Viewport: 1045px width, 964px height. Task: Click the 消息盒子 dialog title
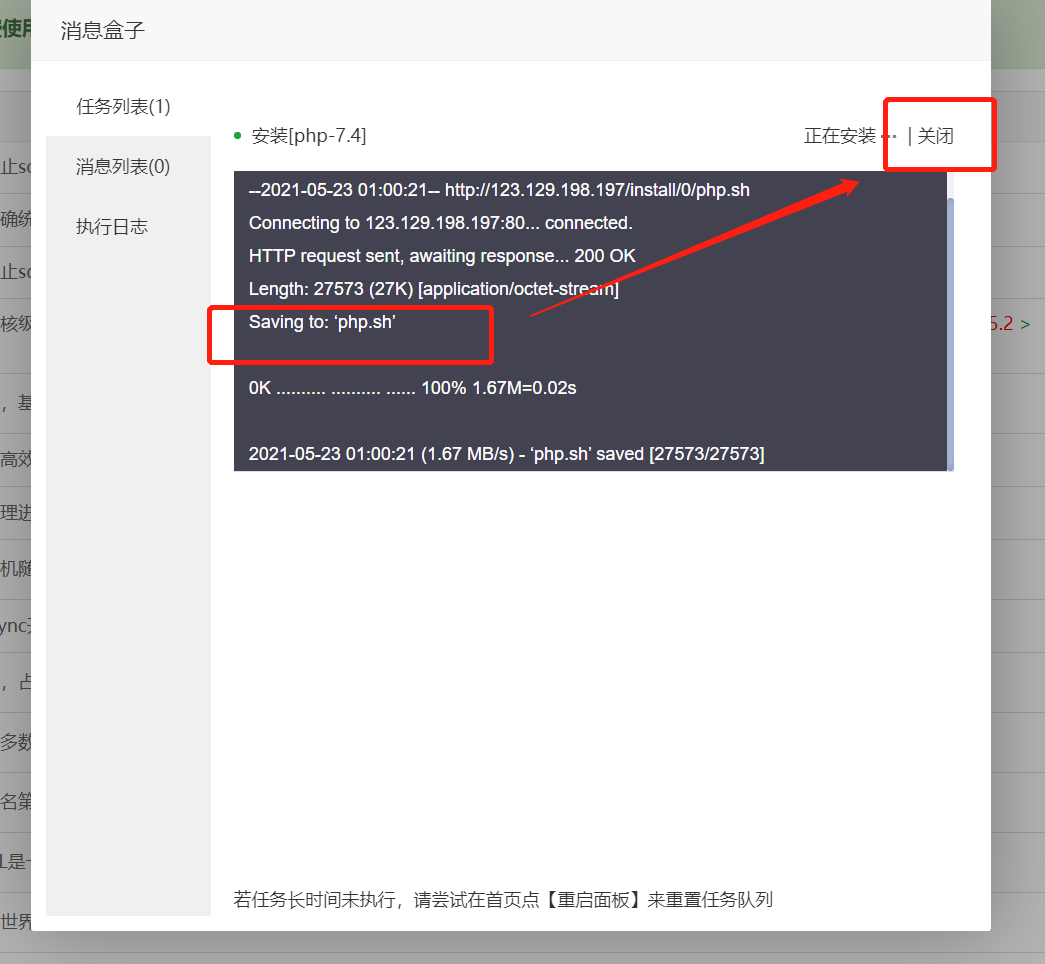click(103, 31)
